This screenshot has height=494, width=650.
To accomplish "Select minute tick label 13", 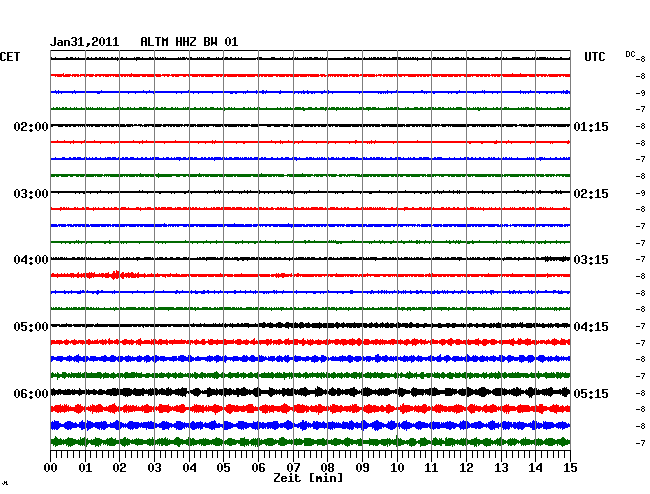I will [501, 467].
